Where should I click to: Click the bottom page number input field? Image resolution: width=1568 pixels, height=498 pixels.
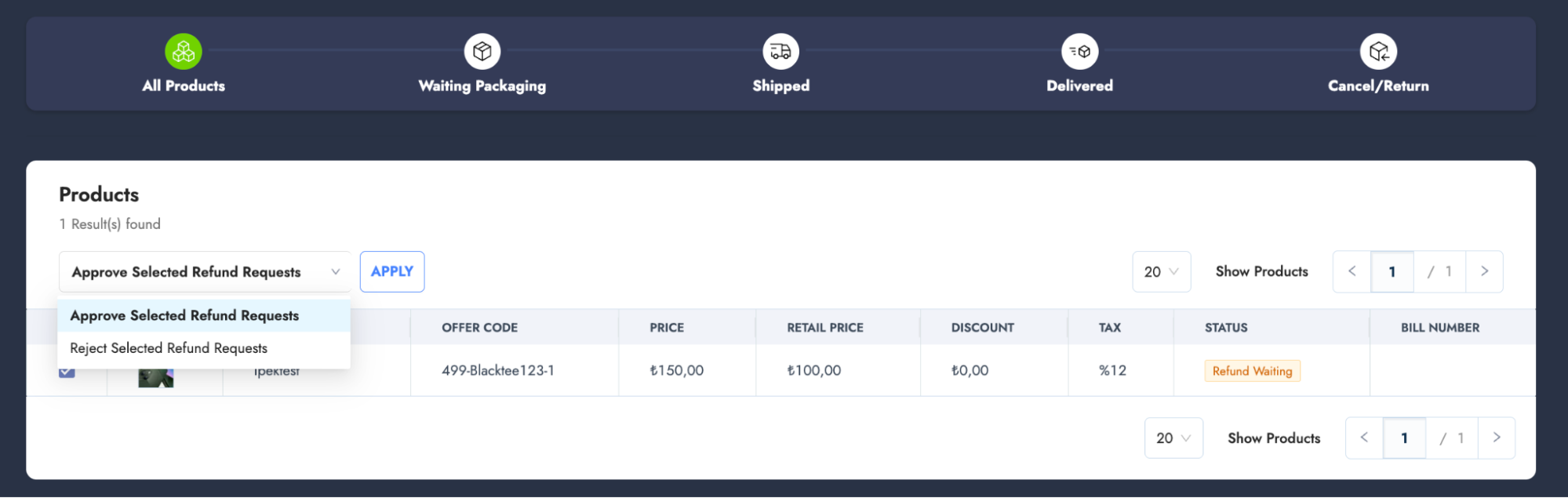coord(1404,438)
